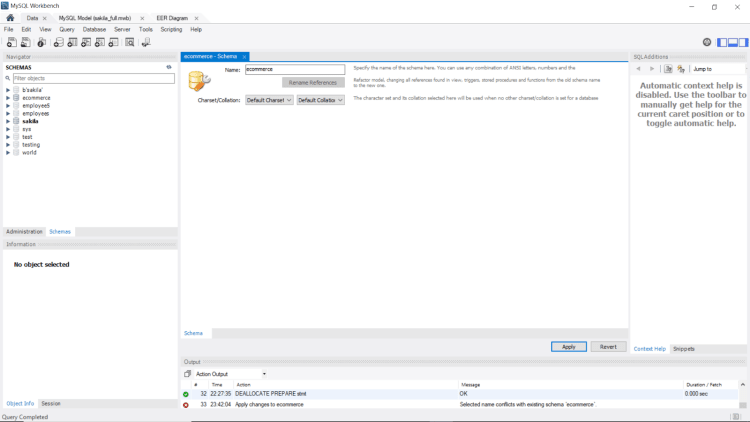Open the Home tab icon
This screenshot has width=750, height=422.
[x=10, y=18]
